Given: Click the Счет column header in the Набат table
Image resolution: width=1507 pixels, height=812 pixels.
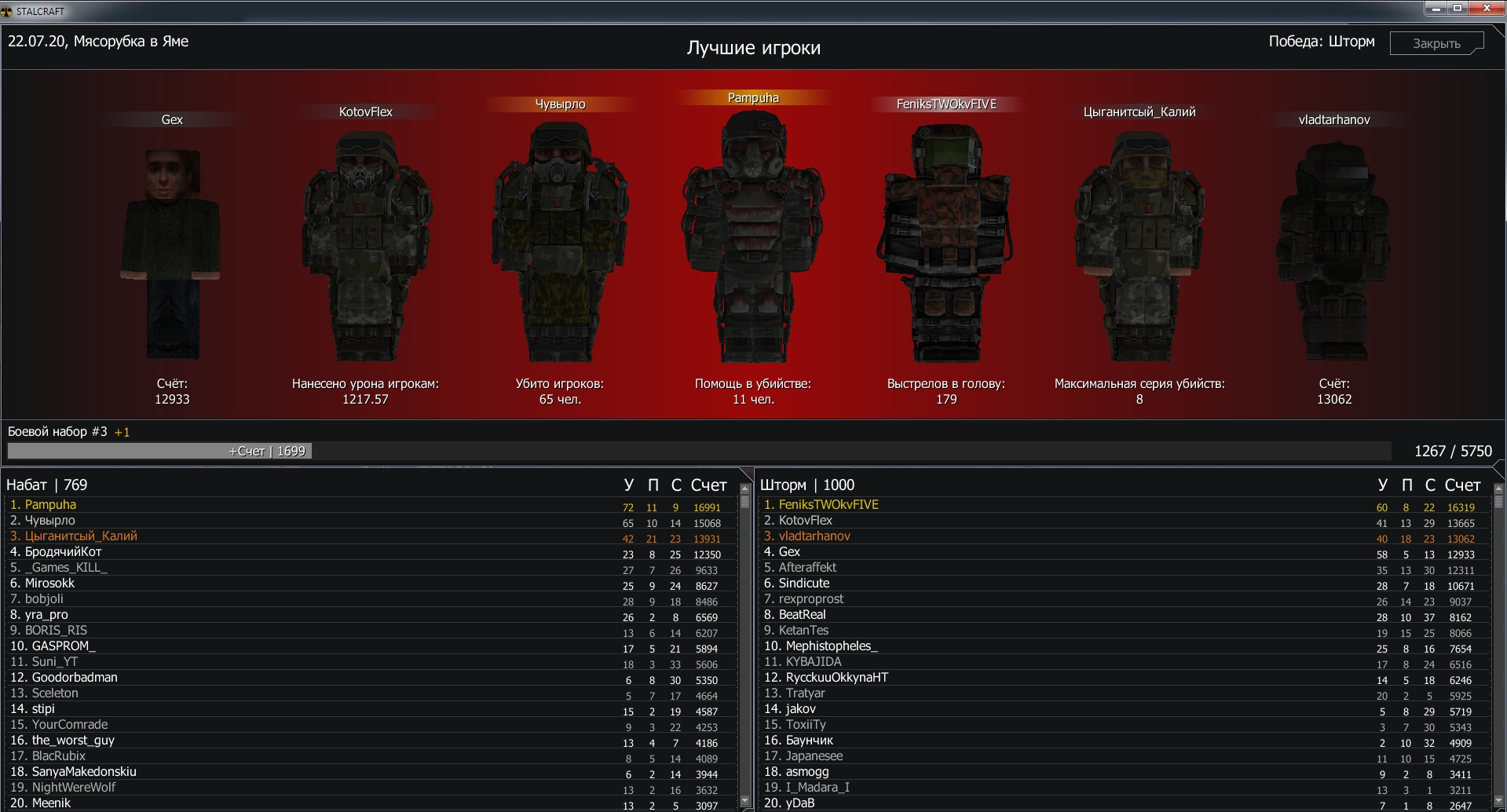Looking at the screenshot, I should point(708,485).
